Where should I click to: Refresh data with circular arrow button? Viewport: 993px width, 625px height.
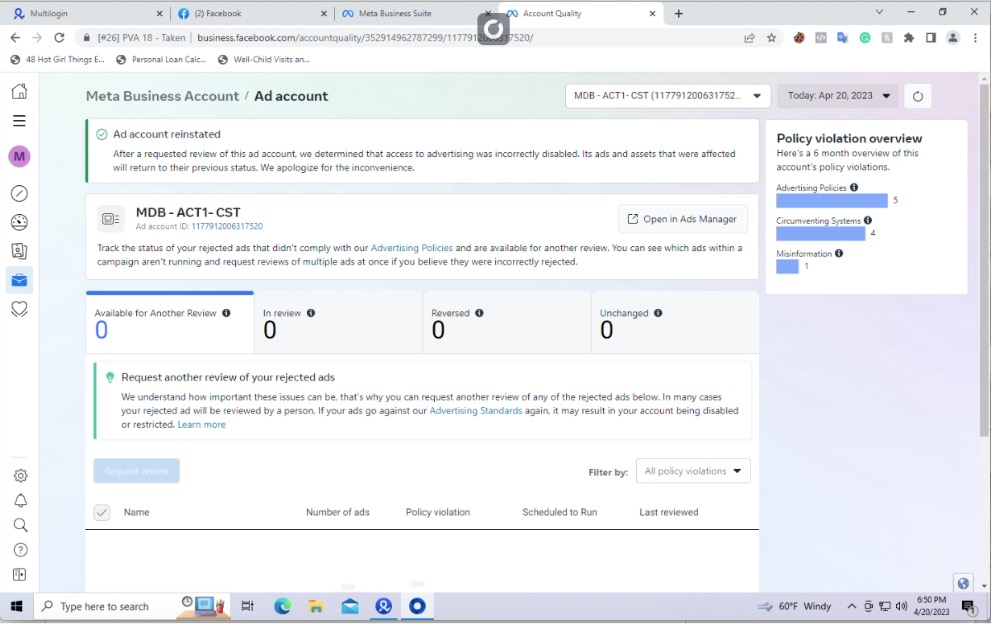click(x=918, y=96)
